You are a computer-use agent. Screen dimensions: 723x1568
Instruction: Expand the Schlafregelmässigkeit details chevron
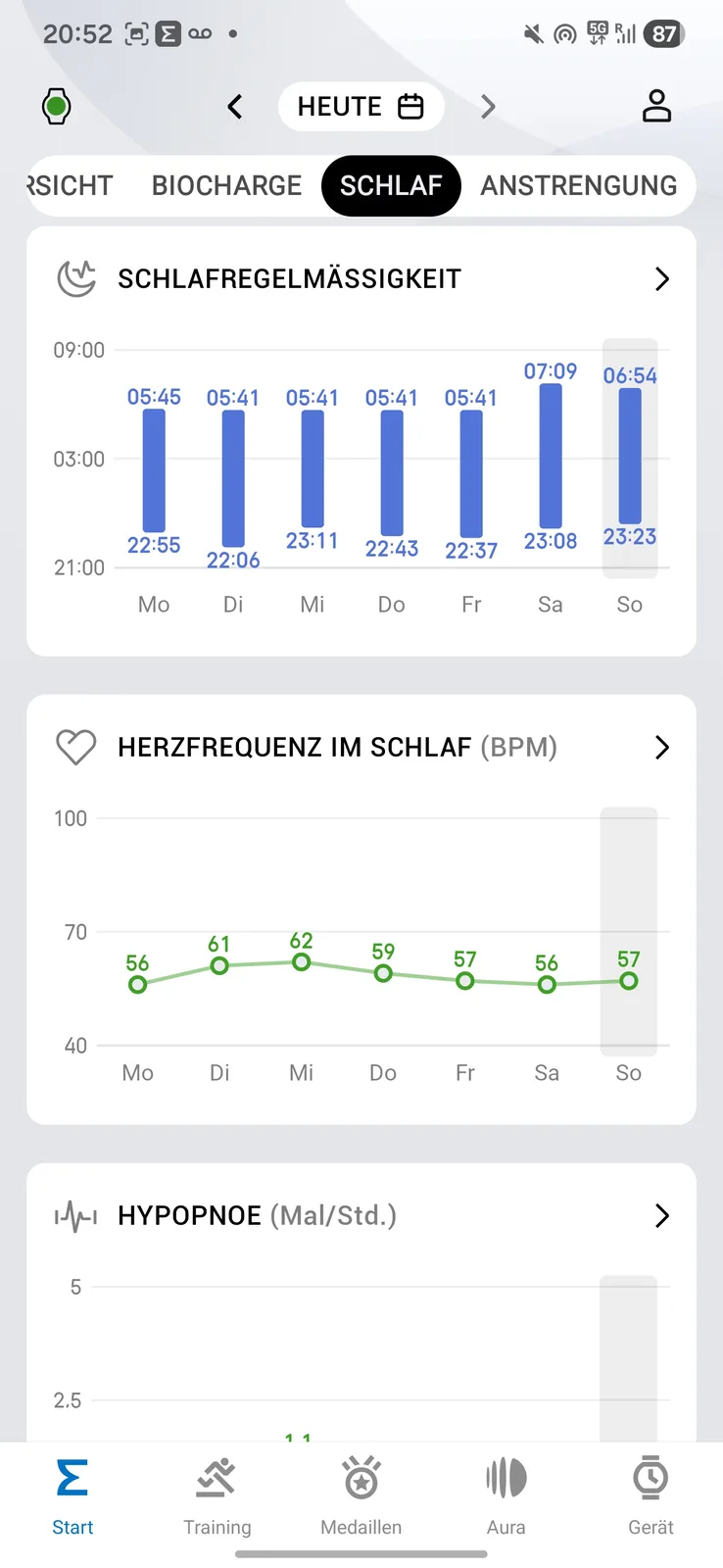pos(662,279)
